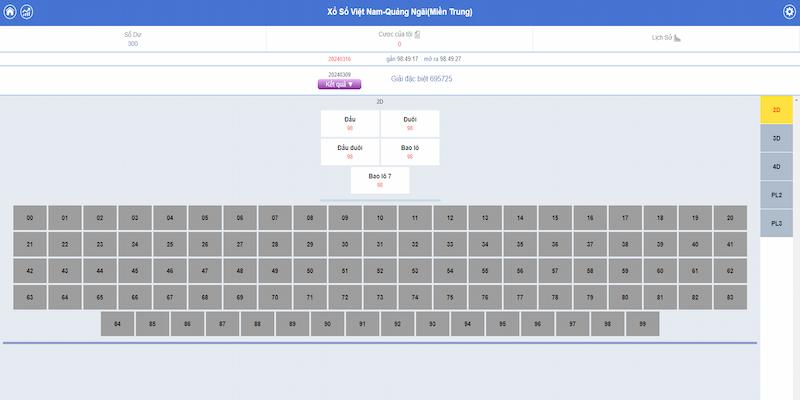Screen dimensions: 800x400
Task: Select the Đuôi bet type
Action: (410, 123)
